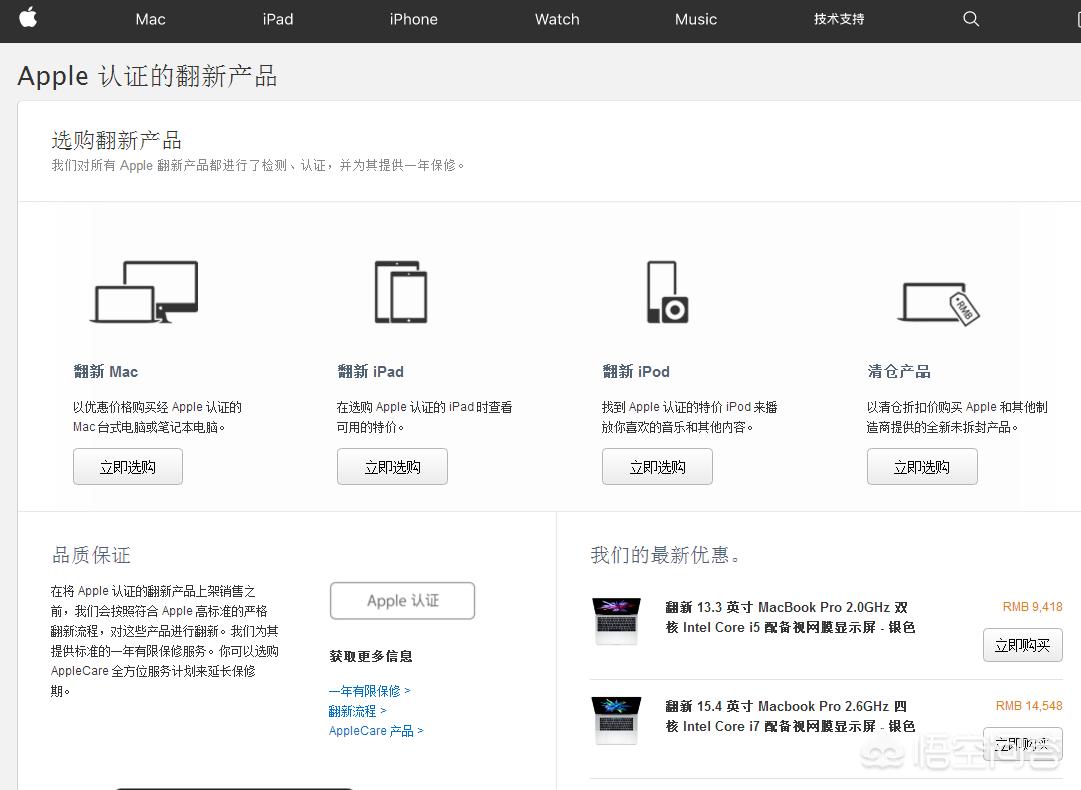This screenshot has width=1081, height=790.
Task: Click the 15.4 英寸 MacBook Pro thumbnail
Action: pos(616,720)
